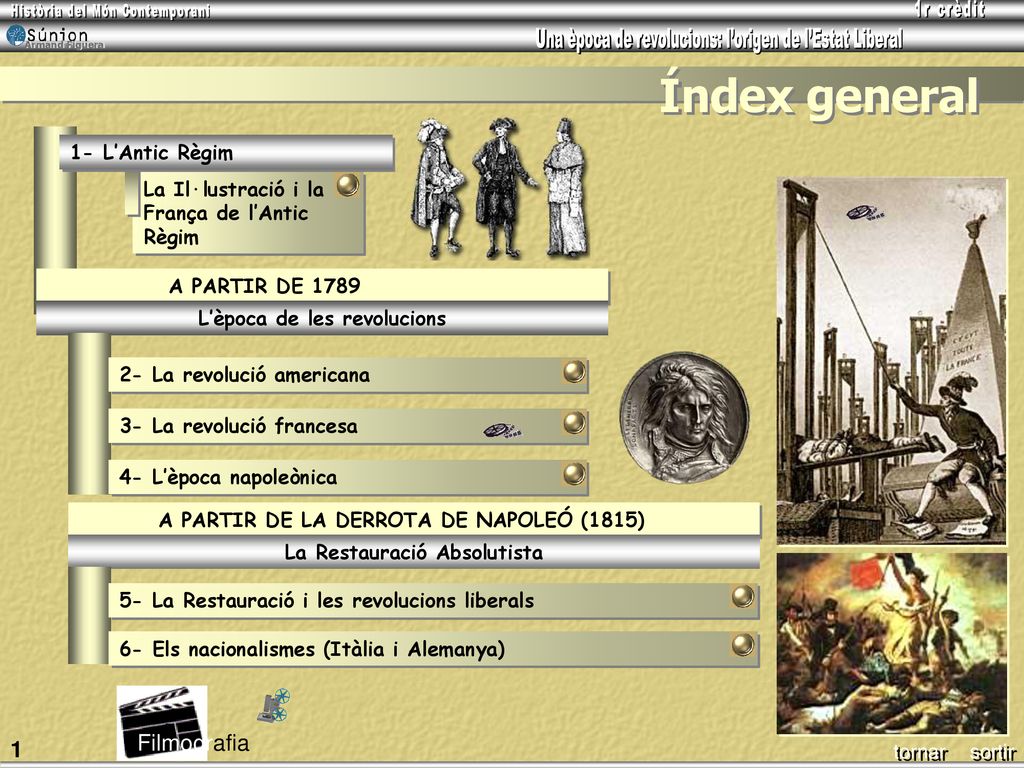Click slide number 1

pyautogui.click(x=16, y=750)
